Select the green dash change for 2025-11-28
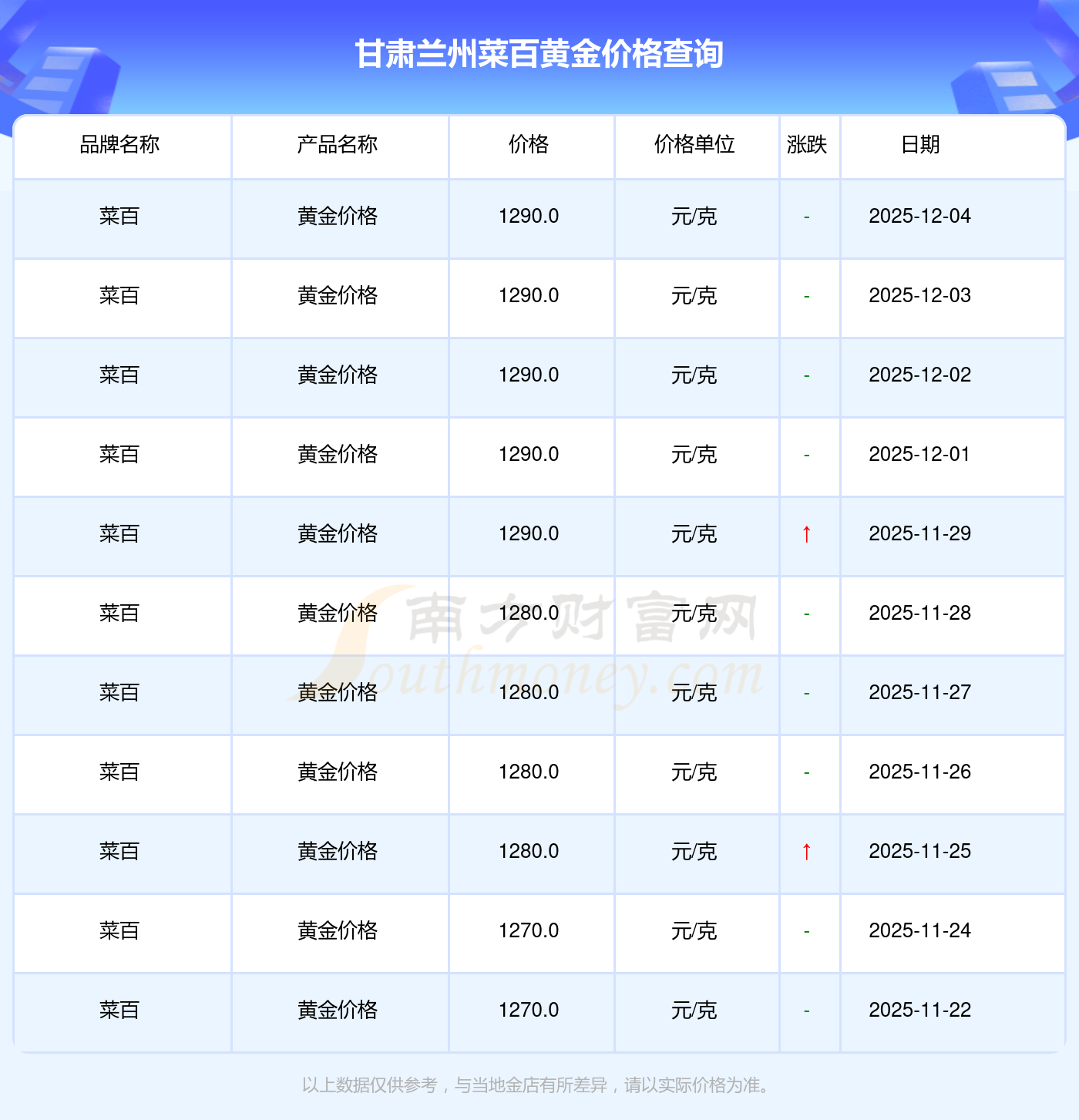The image size is (1079, 1120). (x=807, y=614)
